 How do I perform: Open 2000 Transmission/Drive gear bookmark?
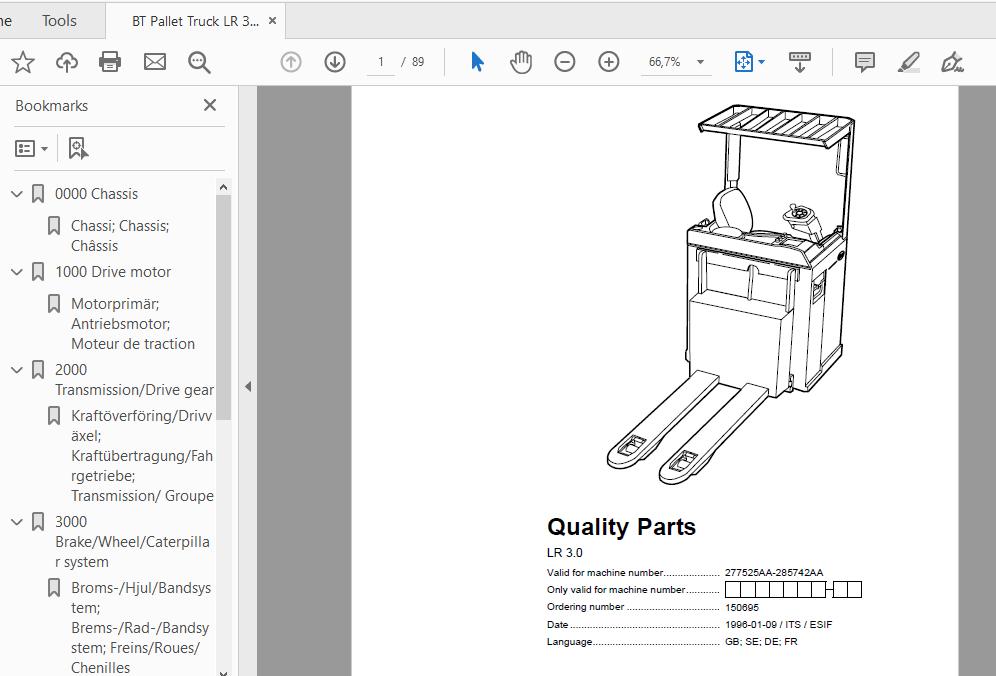click(135, 379)
